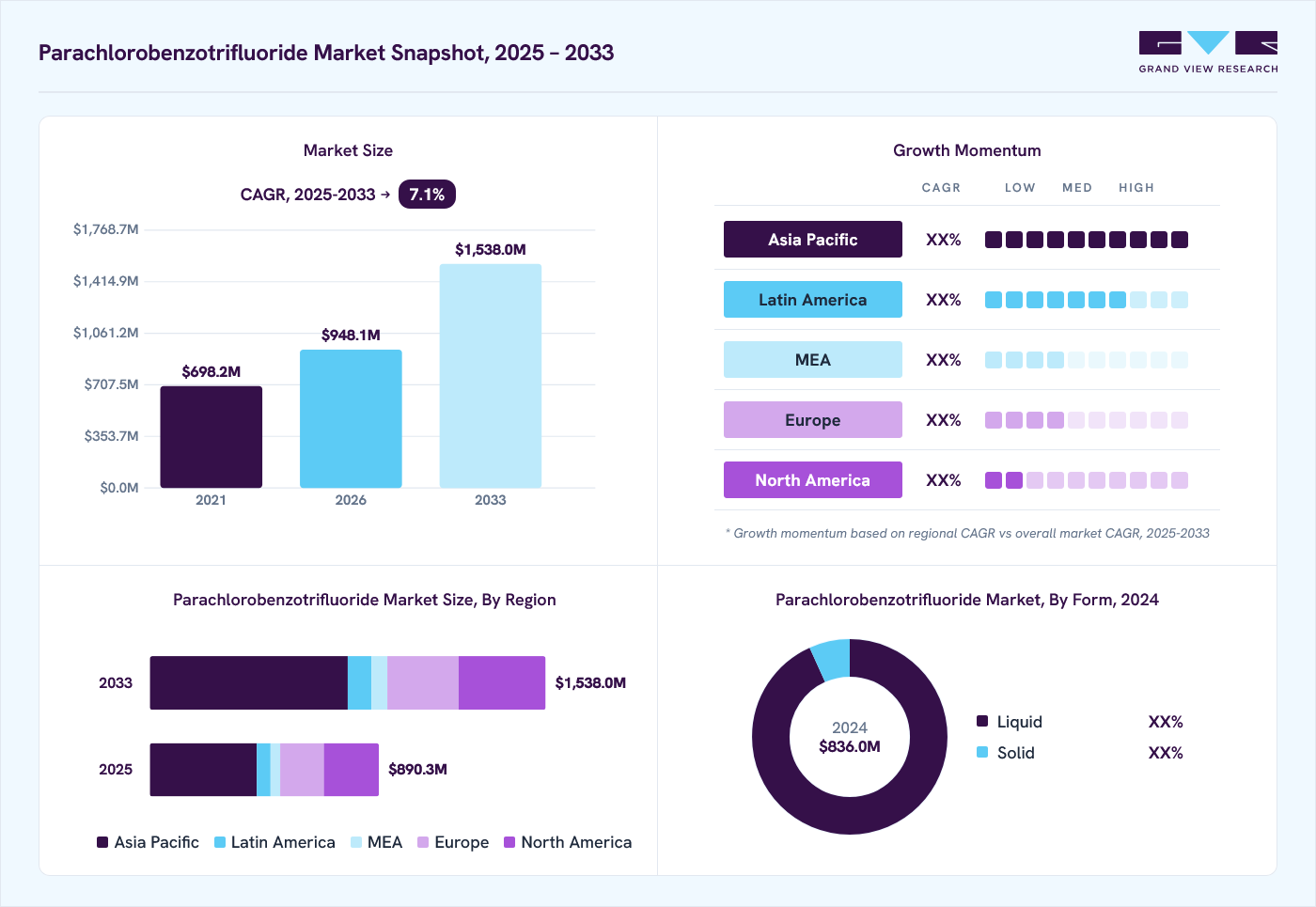Click the Europe segment of 2033 stacked bar
The height and width of the screenshot is (907, 1316).
pyautogui.click(x=423, y=683)
